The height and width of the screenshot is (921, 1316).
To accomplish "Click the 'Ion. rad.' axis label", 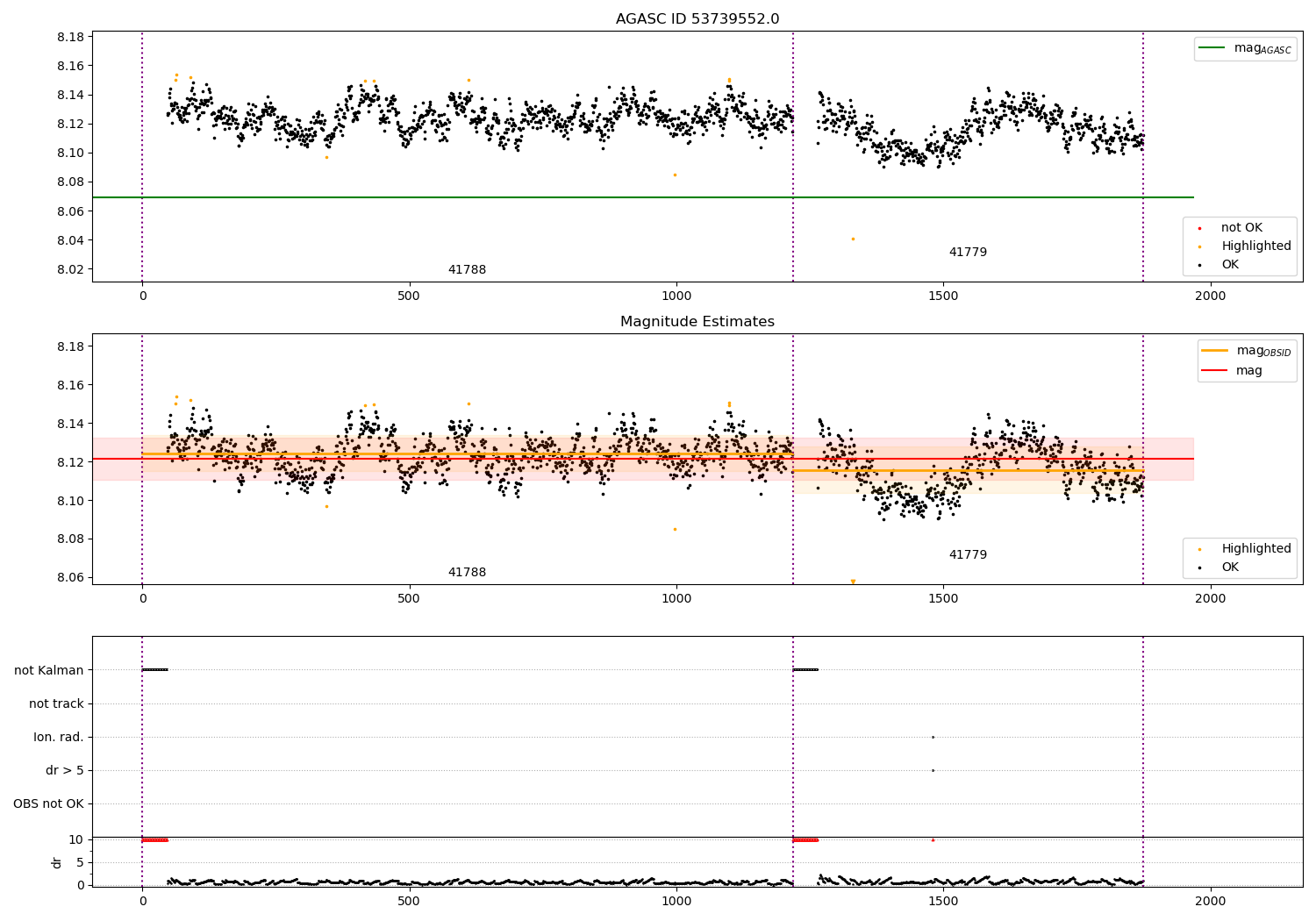I will coord(59,738).
